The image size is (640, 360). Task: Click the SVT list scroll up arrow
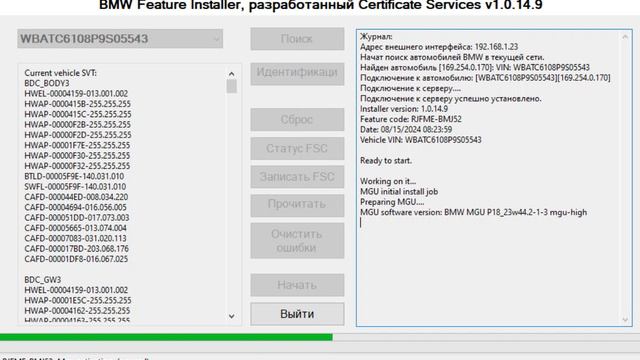pyautogui.click(x=231, y=74)
